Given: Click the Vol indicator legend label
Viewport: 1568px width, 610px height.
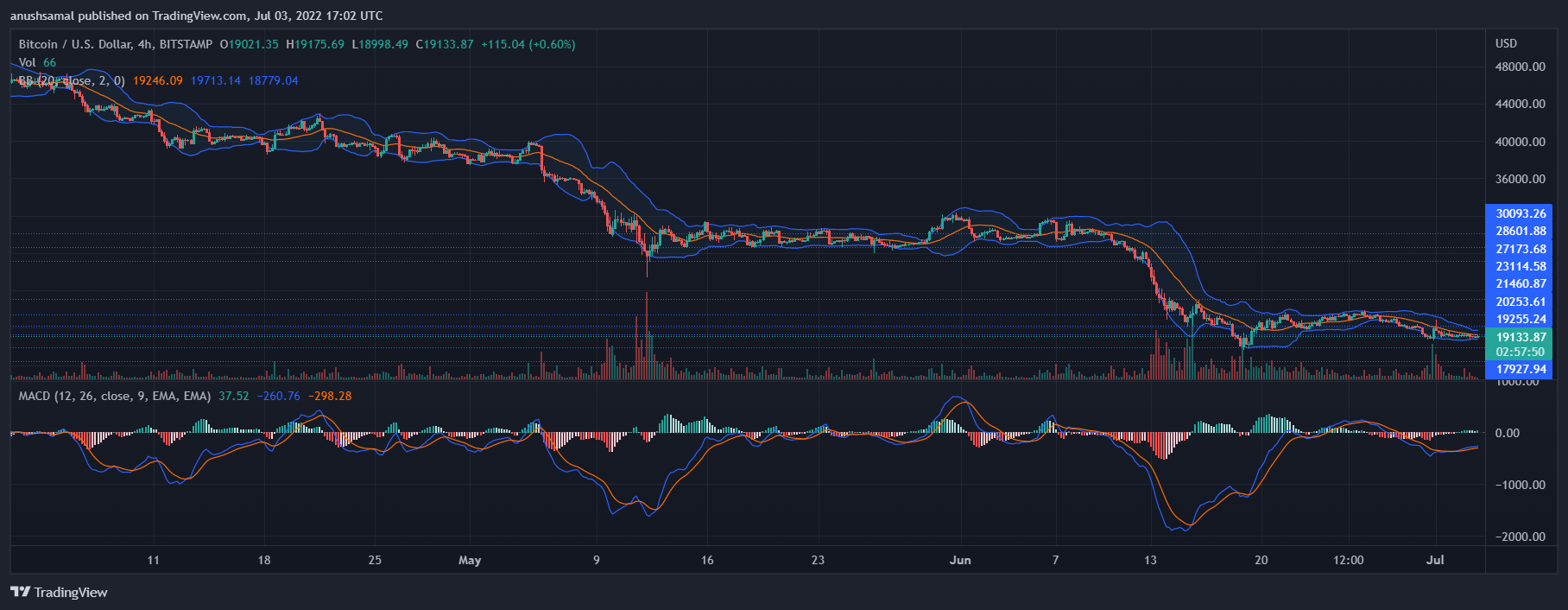Looking at the screenshot, I should (28, 62).
